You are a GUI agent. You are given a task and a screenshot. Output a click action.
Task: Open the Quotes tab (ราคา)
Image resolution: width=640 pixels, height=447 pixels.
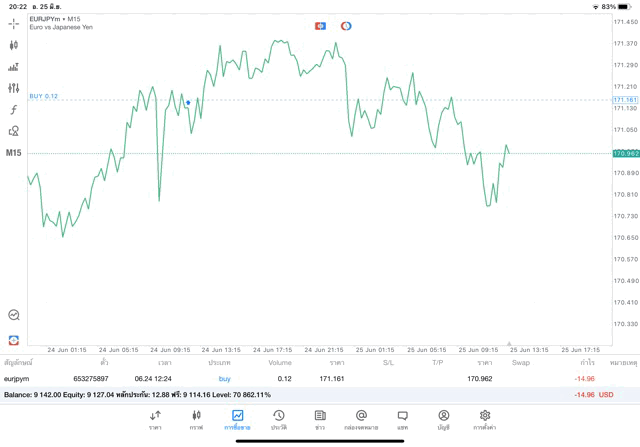point(155,420)
